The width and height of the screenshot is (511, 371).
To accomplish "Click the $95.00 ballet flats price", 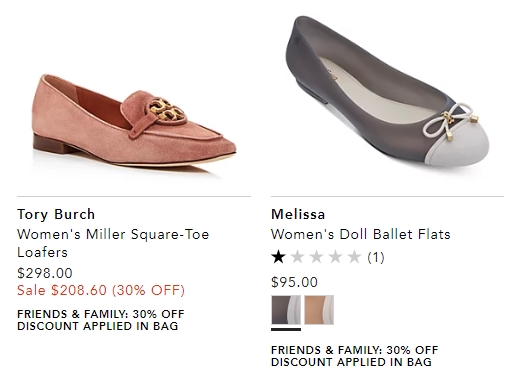I will 294,282.
